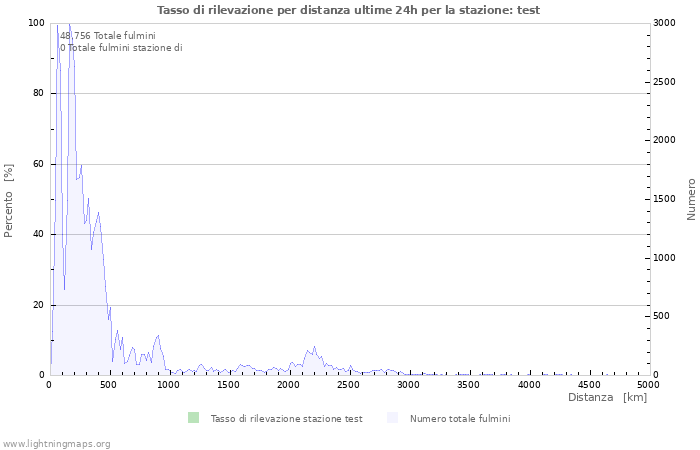Click the right axis value 2500

pos(665,82)
